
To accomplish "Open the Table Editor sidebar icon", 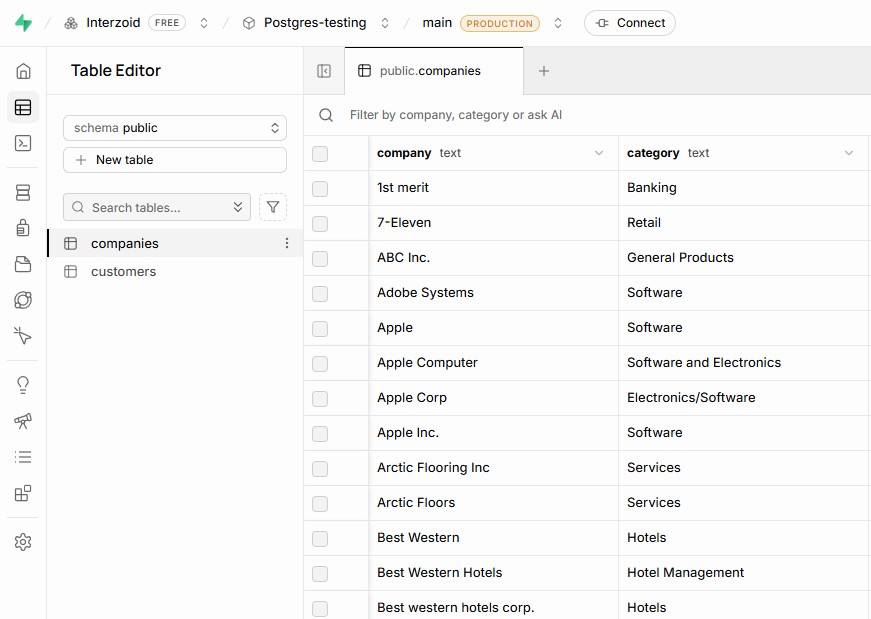I will pyautogui.click(x=23, y=107).
